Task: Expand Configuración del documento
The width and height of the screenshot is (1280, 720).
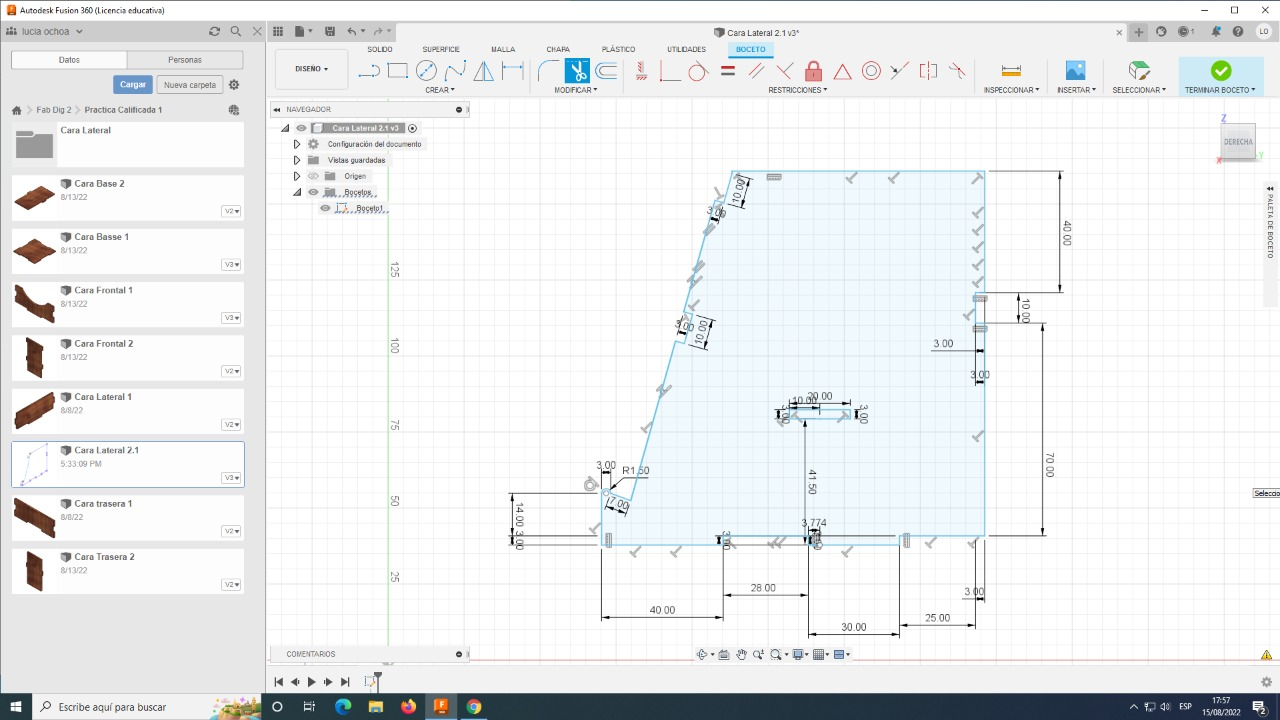Action: pyautogui.click(x=297, y=144)
